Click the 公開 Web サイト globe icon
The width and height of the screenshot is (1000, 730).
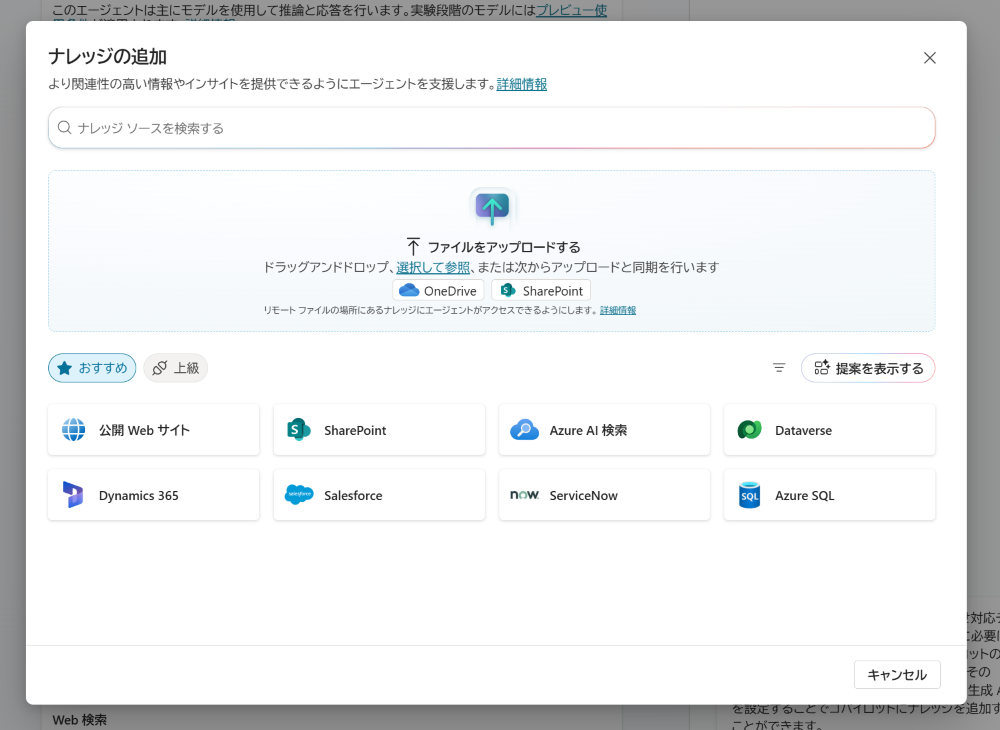[x=74, y=430]
